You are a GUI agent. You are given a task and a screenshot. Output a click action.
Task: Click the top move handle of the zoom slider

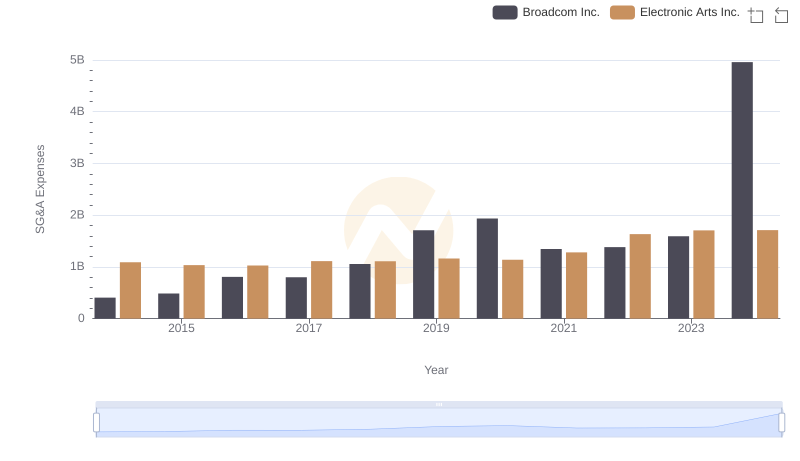[x=439, y=404]
